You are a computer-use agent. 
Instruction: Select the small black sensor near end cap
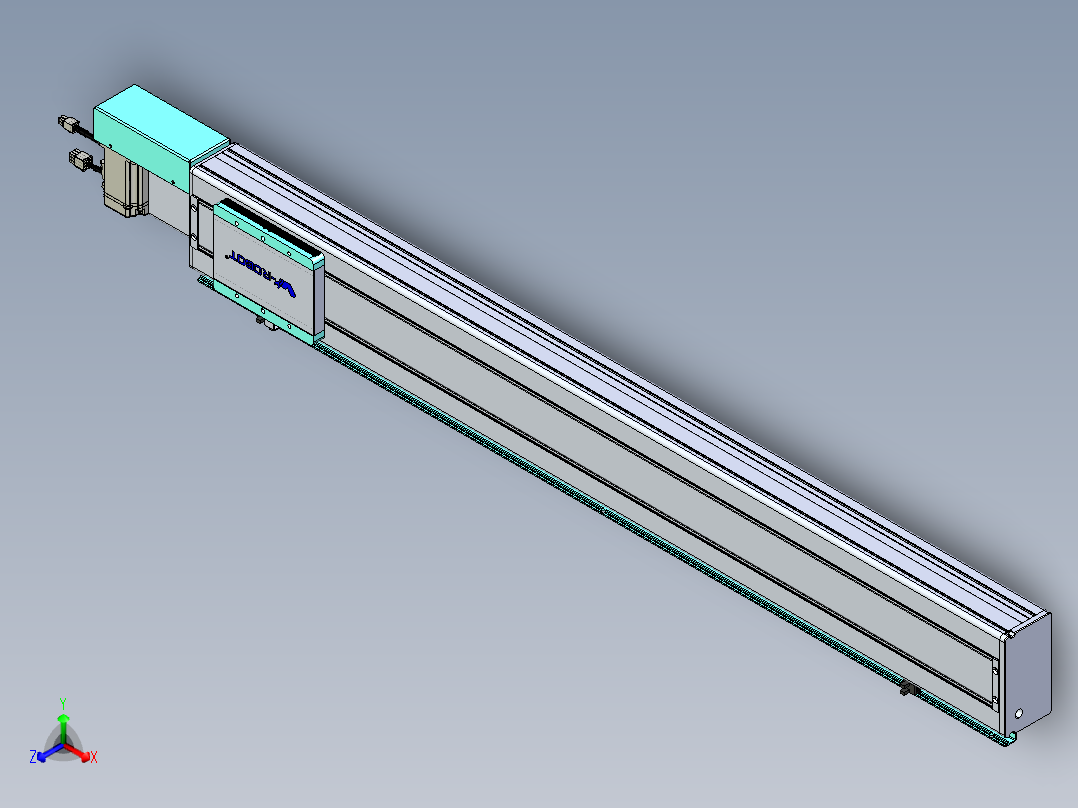click(x=910, y=688)
